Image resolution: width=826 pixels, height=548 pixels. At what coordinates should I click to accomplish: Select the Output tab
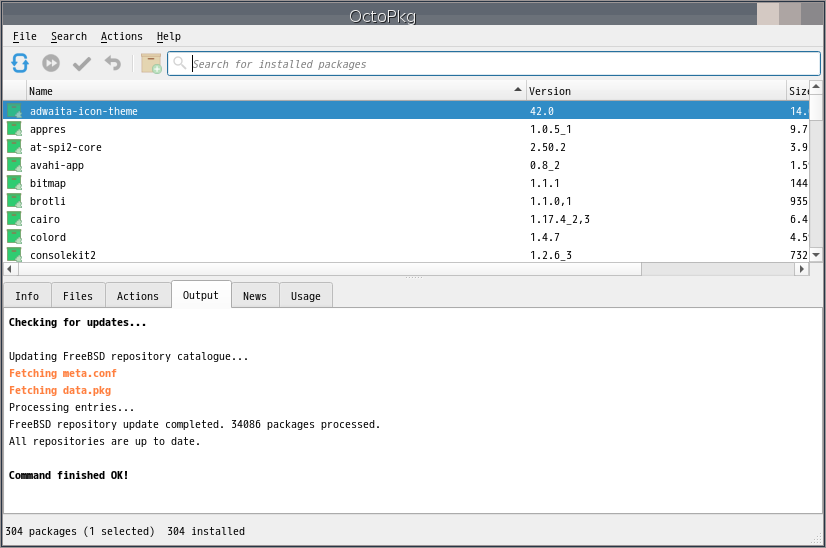201,295
